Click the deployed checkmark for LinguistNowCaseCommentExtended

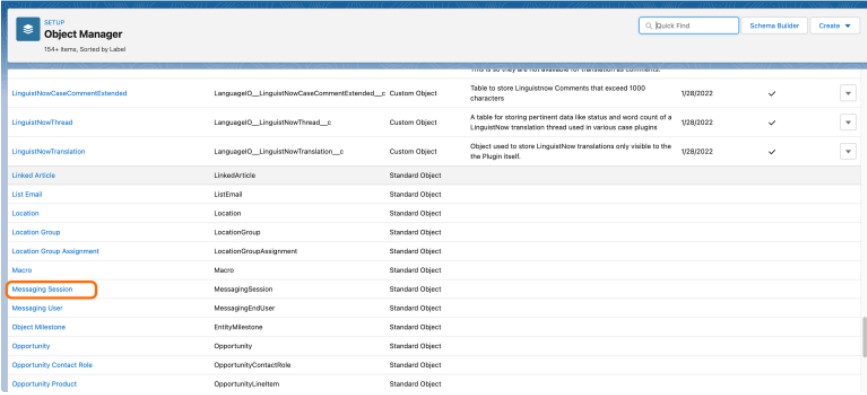point(772,93)
